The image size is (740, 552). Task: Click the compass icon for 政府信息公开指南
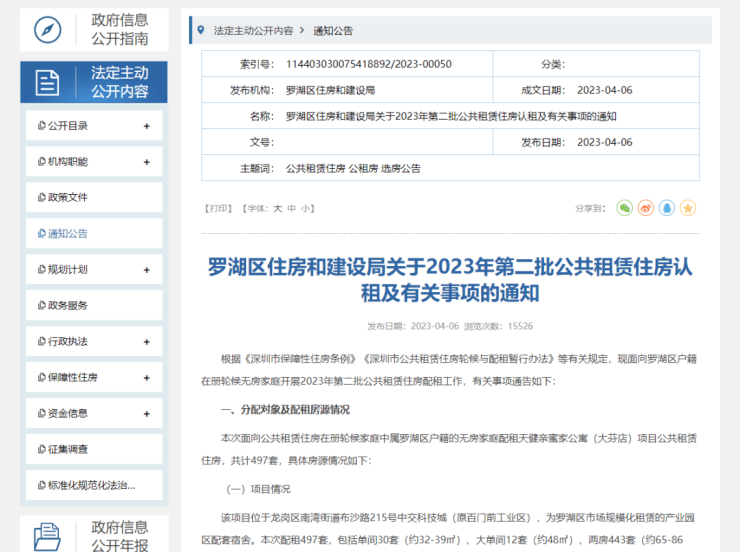tap(48, 30)
